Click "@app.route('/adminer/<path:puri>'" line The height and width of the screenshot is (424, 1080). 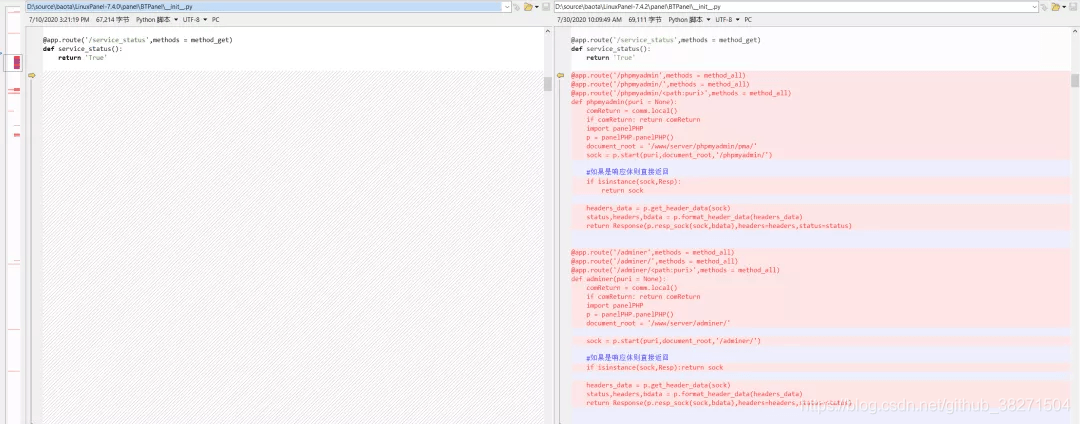pos(675,270)
